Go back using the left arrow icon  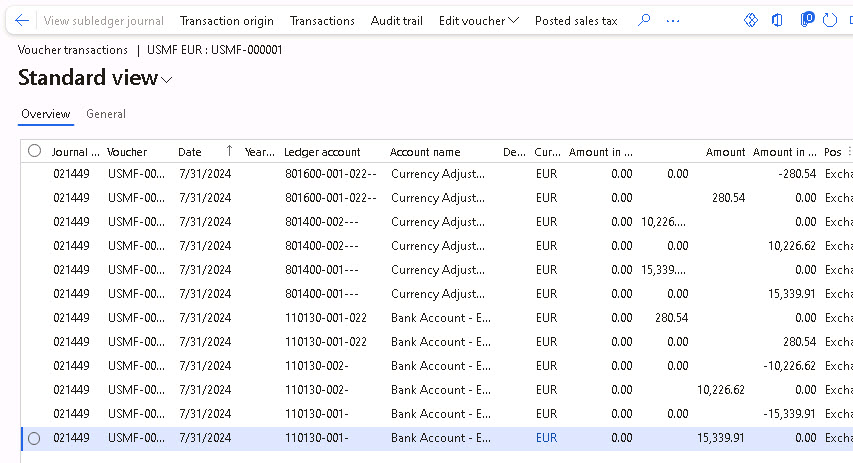coord(22,21)
